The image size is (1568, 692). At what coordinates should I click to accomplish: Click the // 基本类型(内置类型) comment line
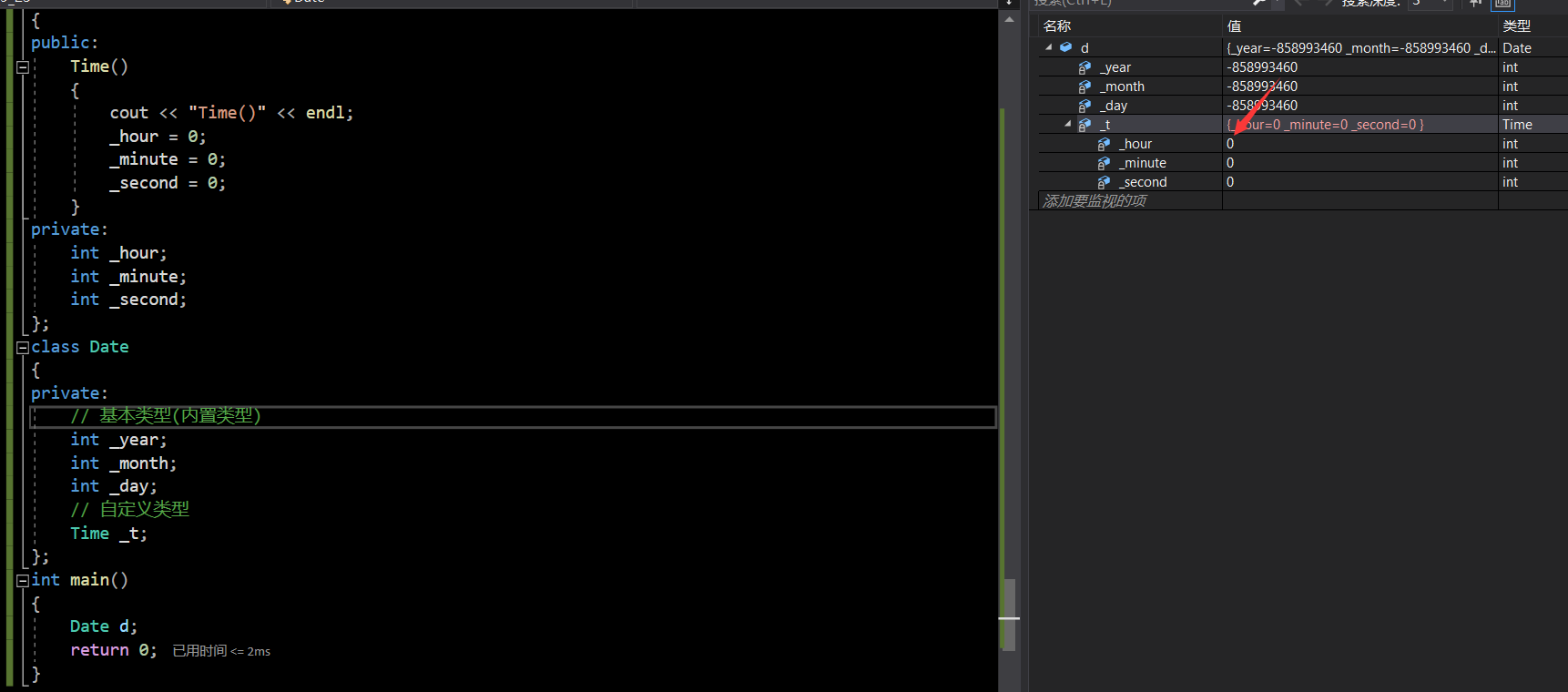click(x=166, y=416)
